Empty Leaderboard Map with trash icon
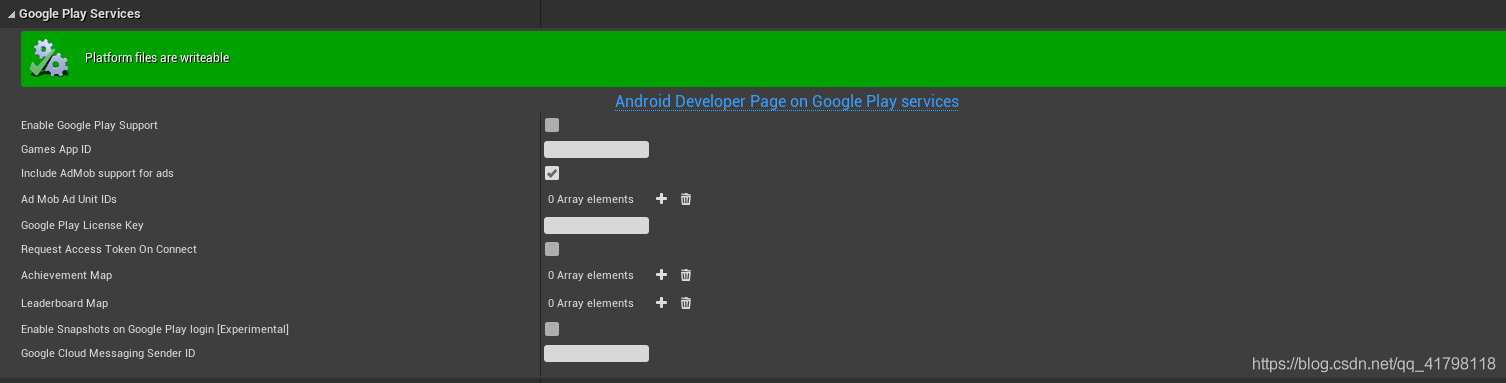 tap(685, 303)
